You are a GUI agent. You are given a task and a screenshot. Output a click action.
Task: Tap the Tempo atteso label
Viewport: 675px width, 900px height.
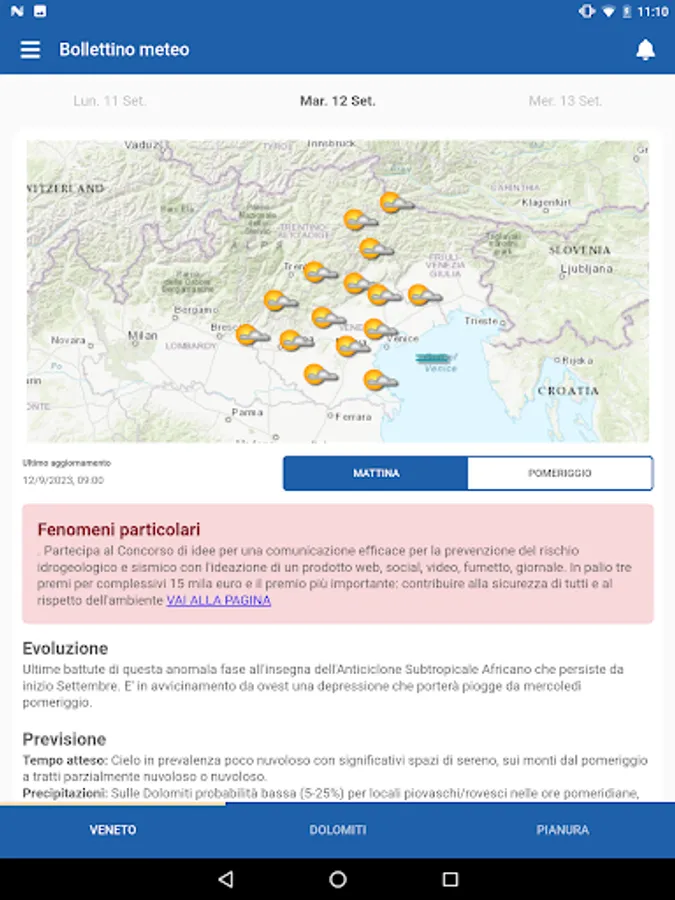click(x=65, y=760)
